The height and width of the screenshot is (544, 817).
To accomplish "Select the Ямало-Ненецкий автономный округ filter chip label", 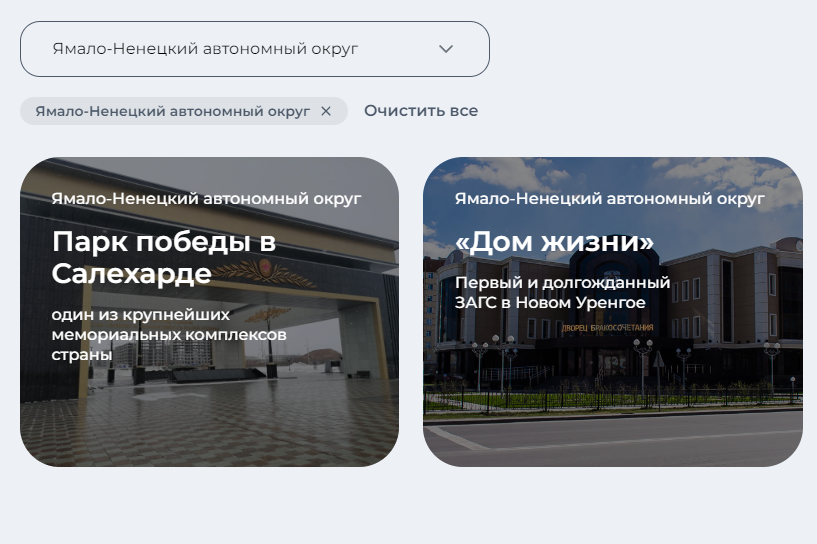I will click(172, 111).
